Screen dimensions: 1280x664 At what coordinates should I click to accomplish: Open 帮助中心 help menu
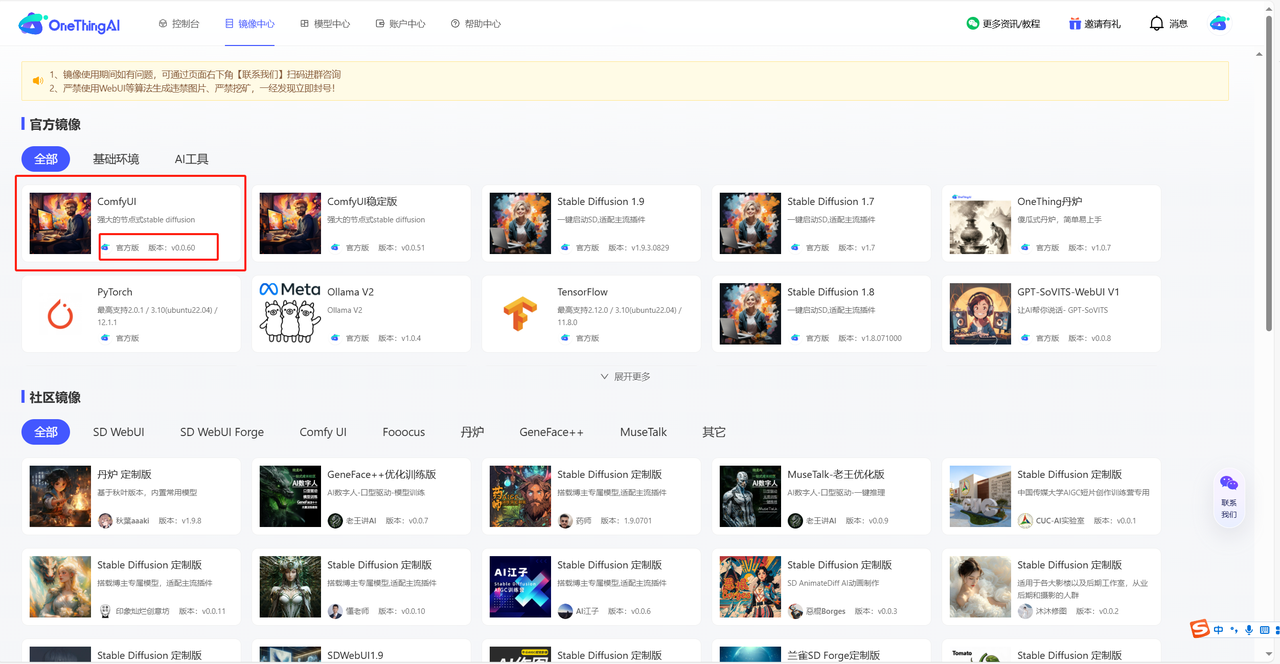[x=476, y=23]
